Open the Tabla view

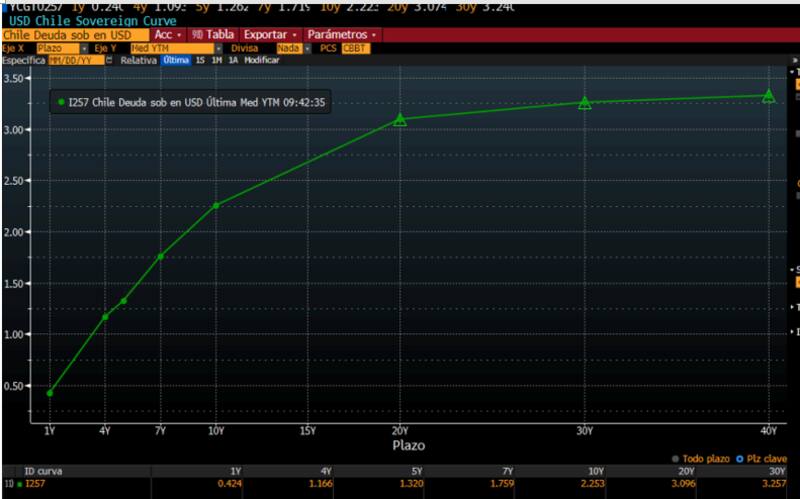(213, 34)
